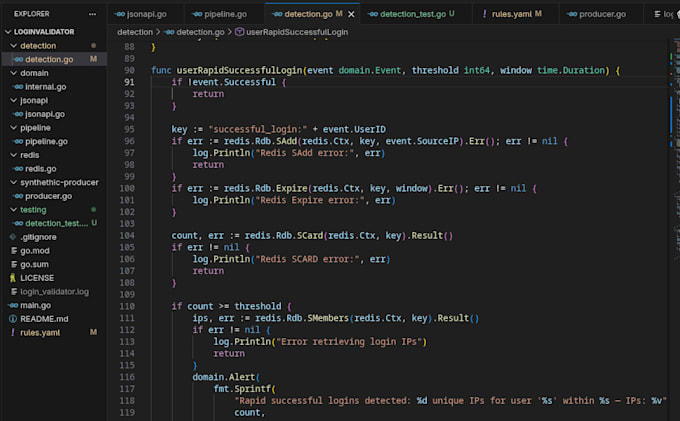
Task: Click the YAML icon beside rules.yaml tree item
Action: (x=13, y=333)
